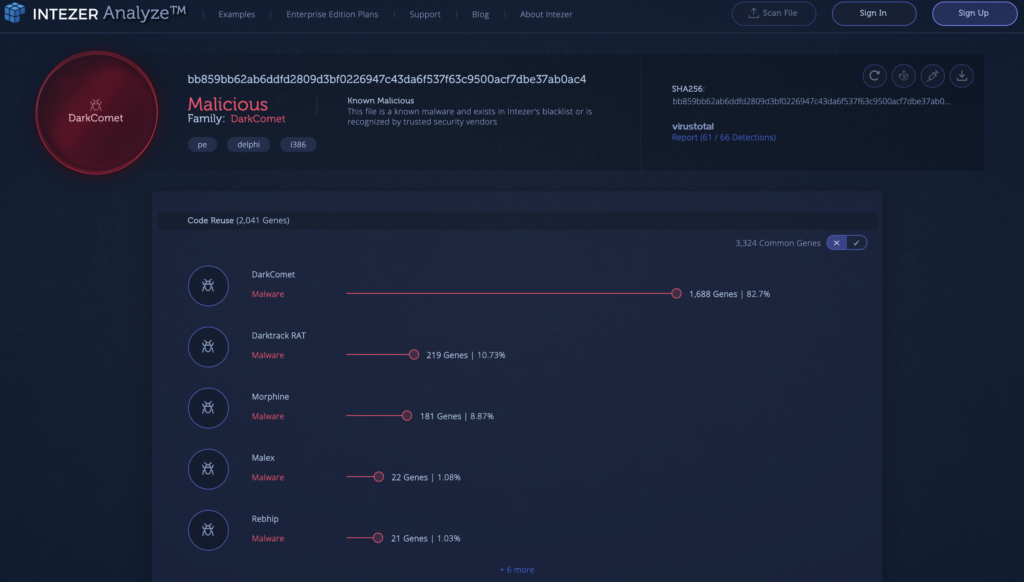Click the DarkComet family link

point(258,119)
